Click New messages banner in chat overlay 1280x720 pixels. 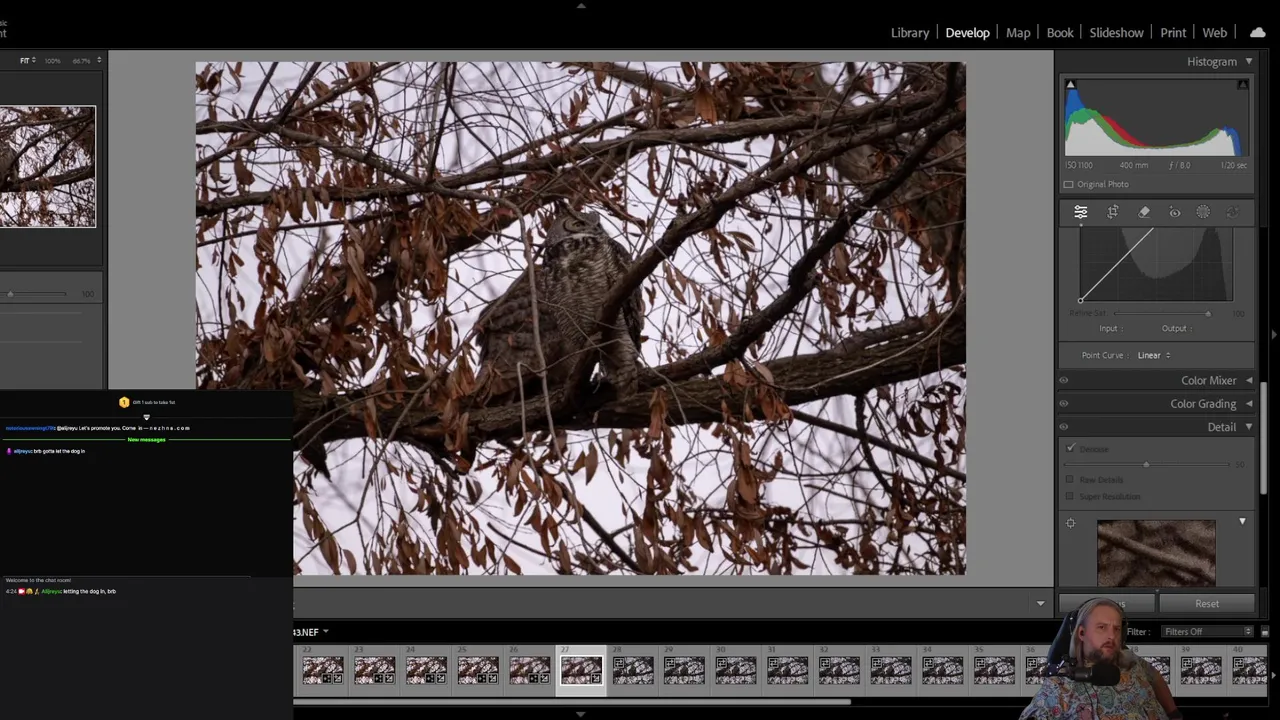146,439
